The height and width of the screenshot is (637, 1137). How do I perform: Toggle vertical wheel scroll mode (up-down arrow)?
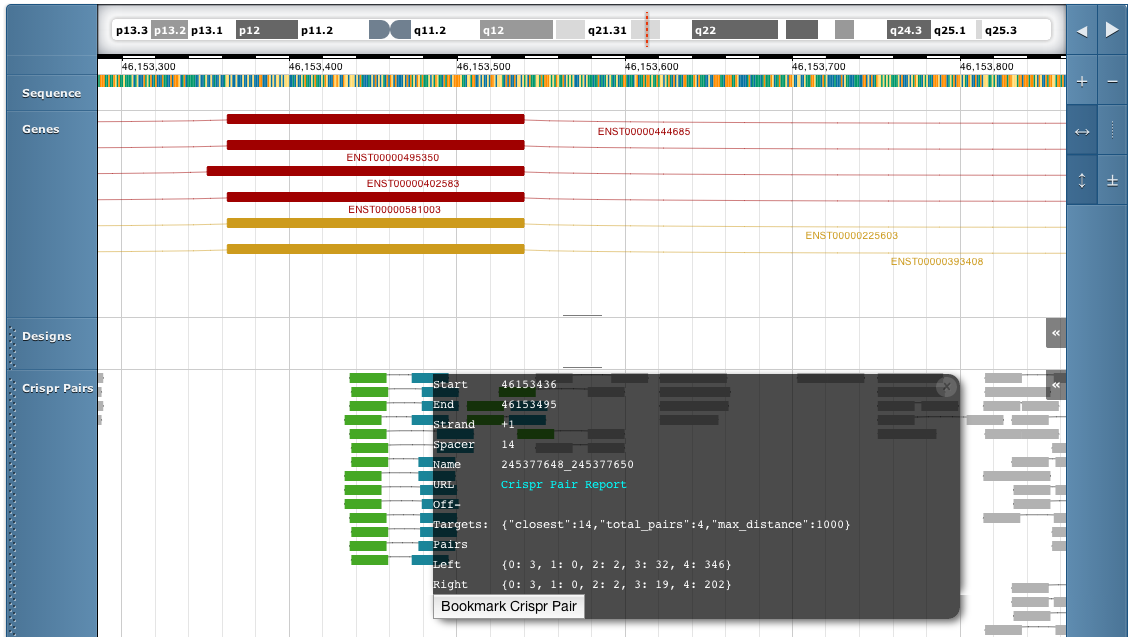point(1081,180)
